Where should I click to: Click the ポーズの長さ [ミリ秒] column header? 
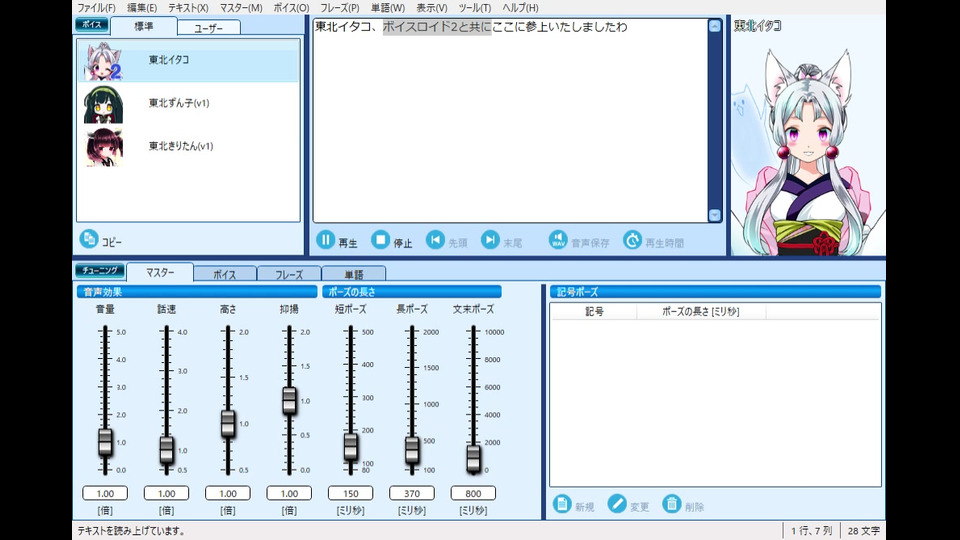coord(701,312)
